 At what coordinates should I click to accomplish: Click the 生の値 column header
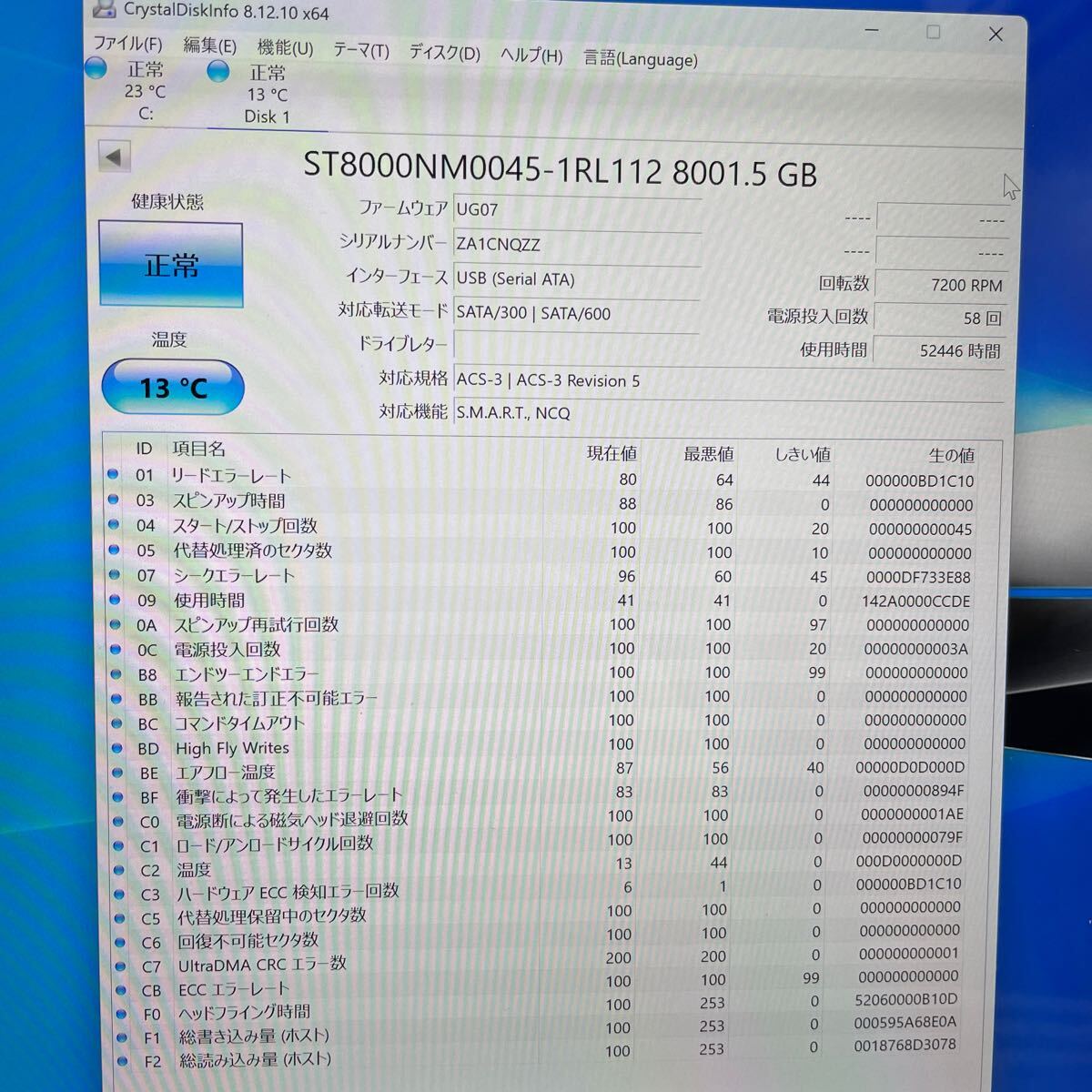tap(952, 455)
